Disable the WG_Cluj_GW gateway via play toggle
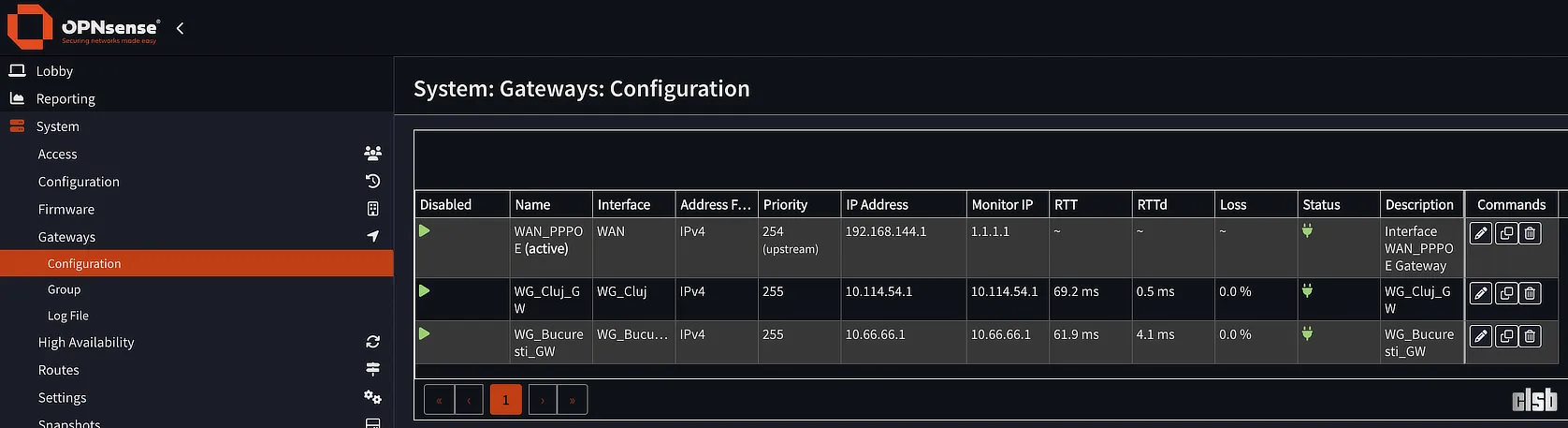Screen dimensions: 1568x428 click(425, 290)
